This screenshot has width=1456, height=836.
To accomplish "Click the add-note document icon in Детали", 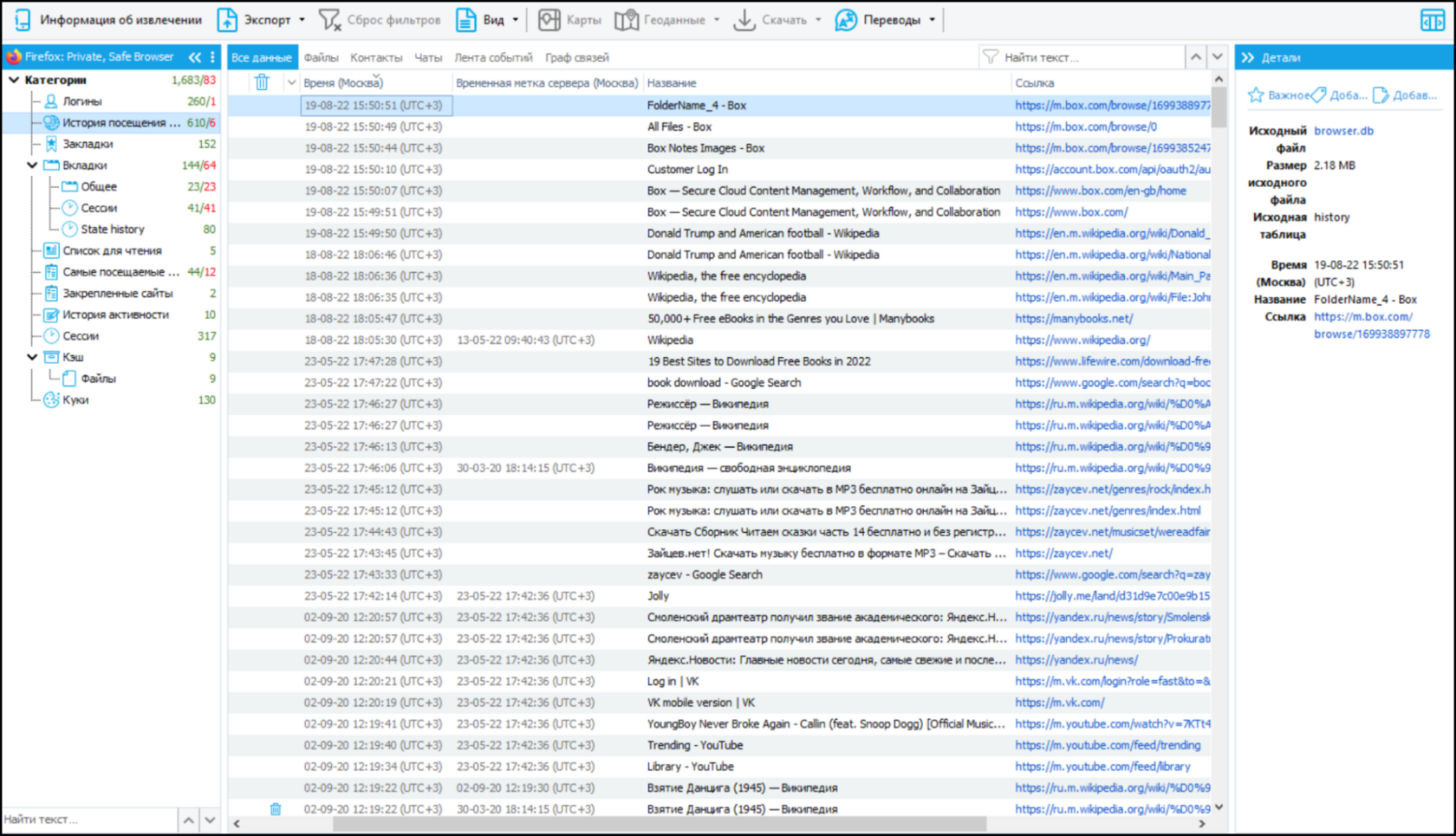I will [1381, 95].
